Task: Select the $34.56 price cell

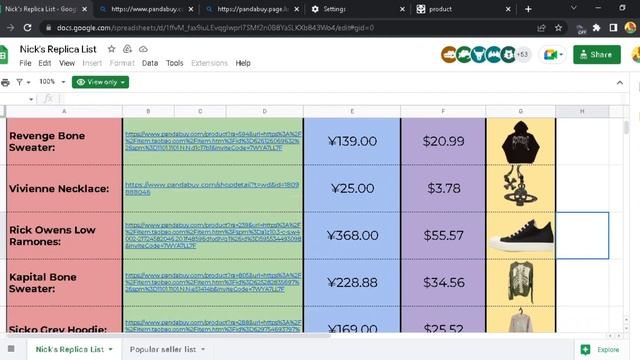Action: pos(444,282)
